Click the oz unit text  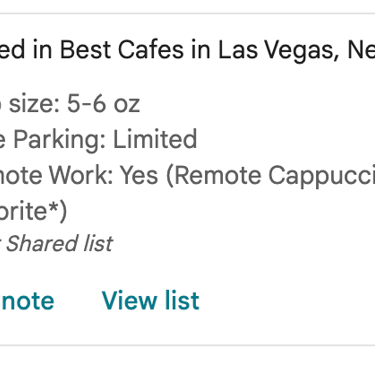click(127, 105)
